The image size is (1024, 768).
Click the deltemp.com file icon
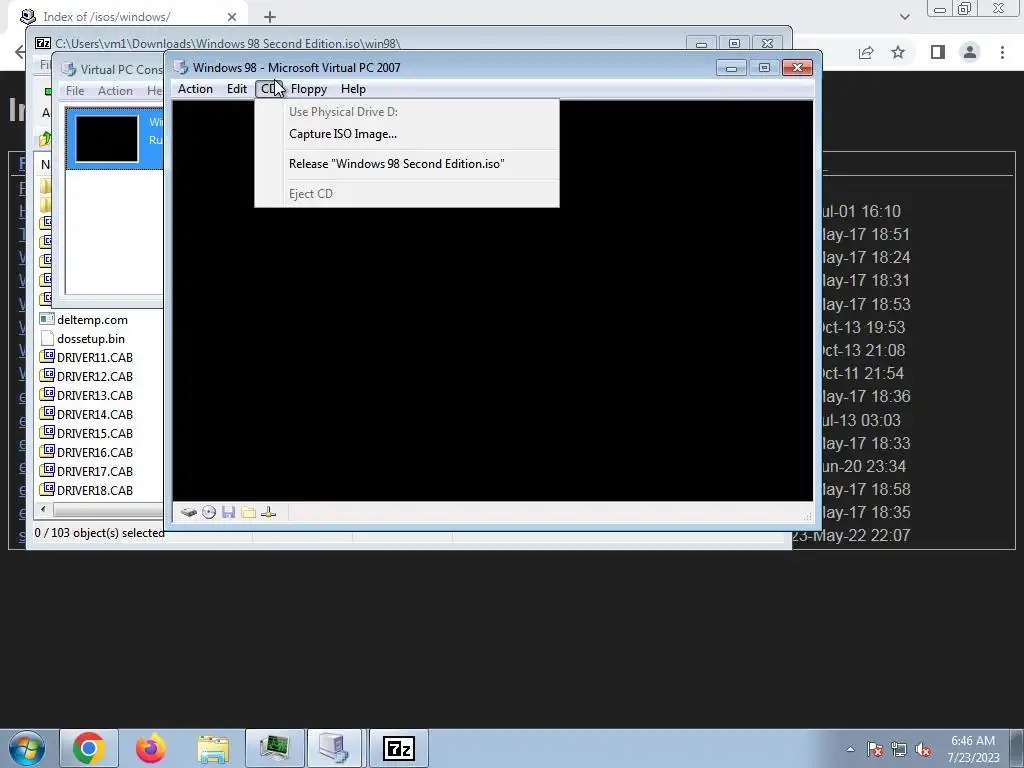(x=46, y=319)
